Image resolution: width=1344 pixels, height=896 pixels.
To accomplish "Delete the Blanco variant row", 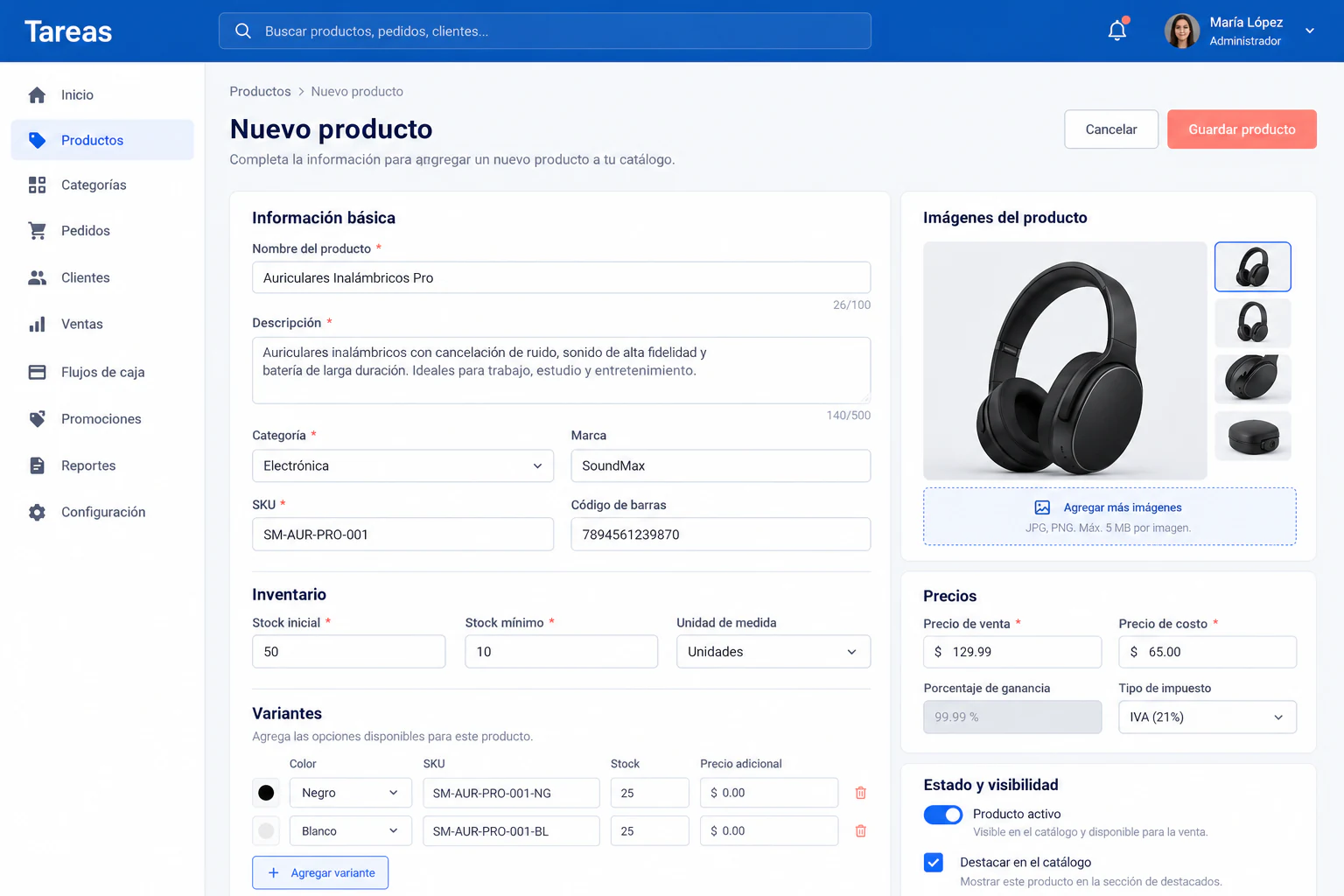I will [860, 831].
